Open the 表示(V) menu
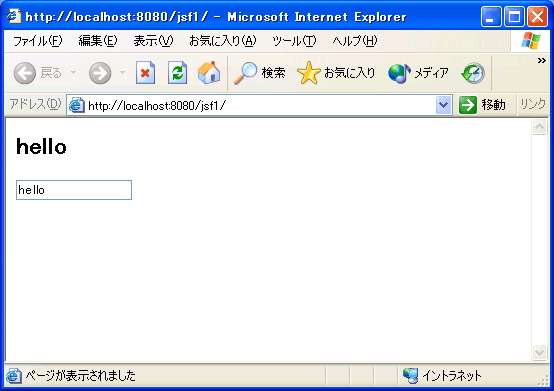Screen dimensions: 554x391 click(153, 41)
